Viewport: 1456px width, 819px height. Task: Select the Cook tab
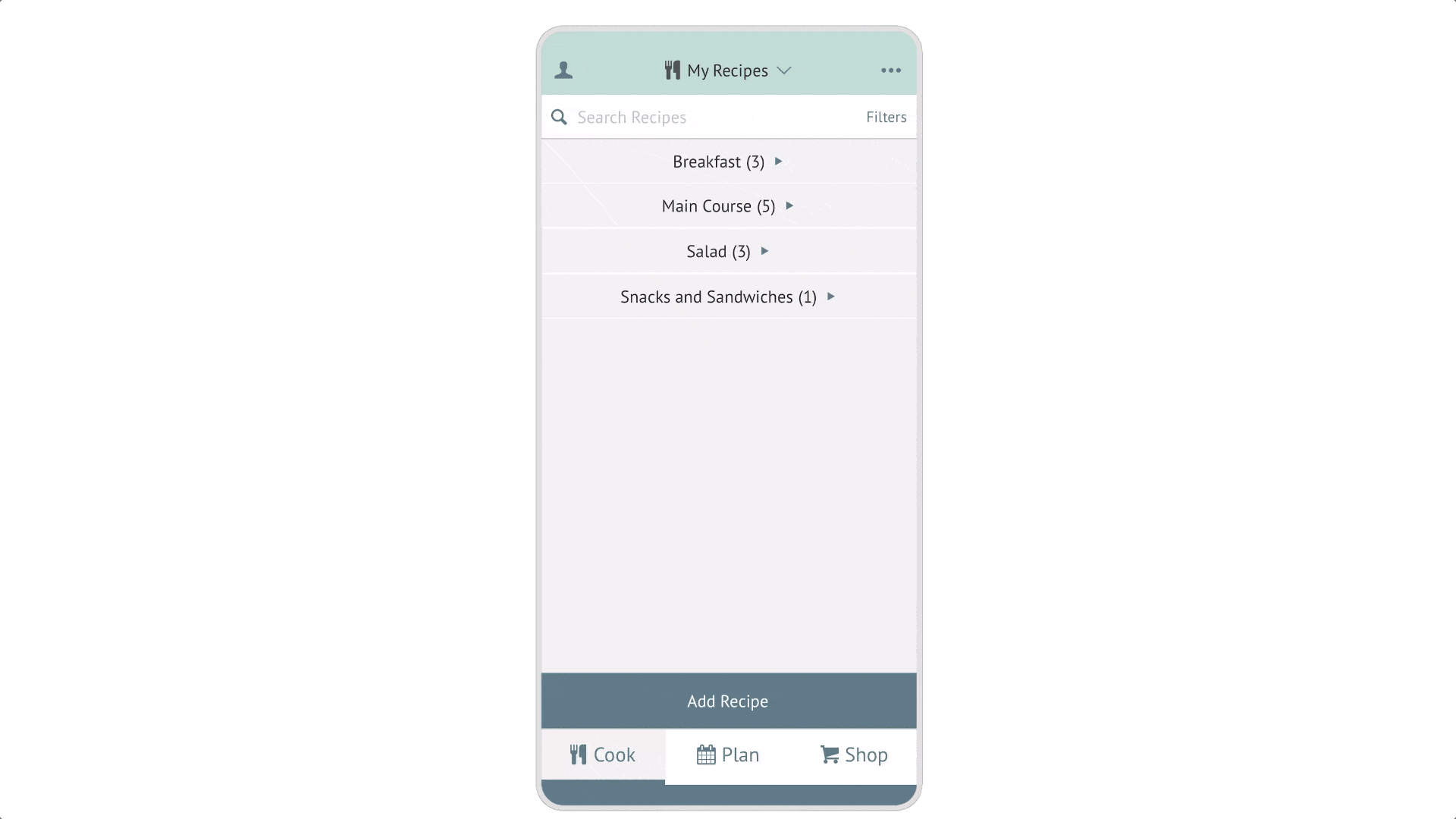[x=603, y=755]
